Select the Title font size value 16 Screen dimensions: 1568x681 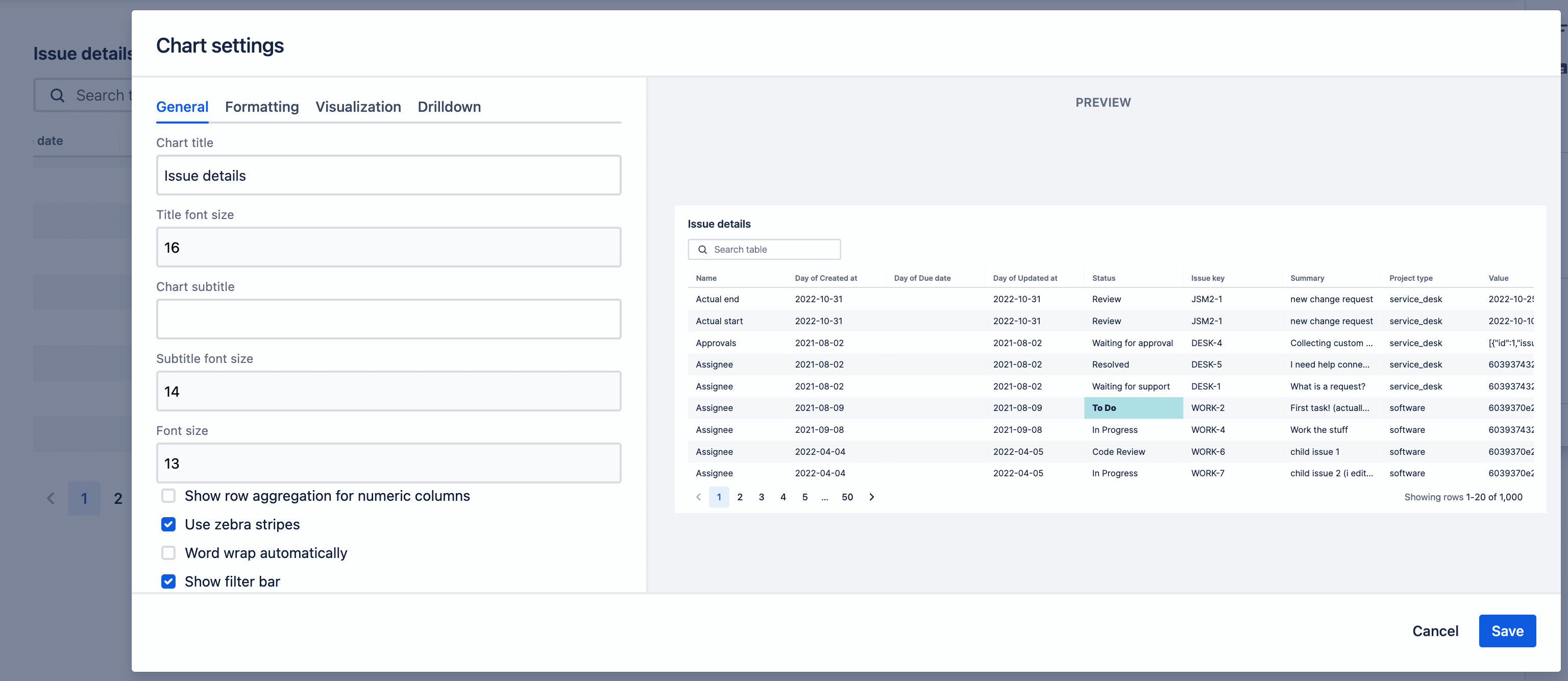point(388,247)
